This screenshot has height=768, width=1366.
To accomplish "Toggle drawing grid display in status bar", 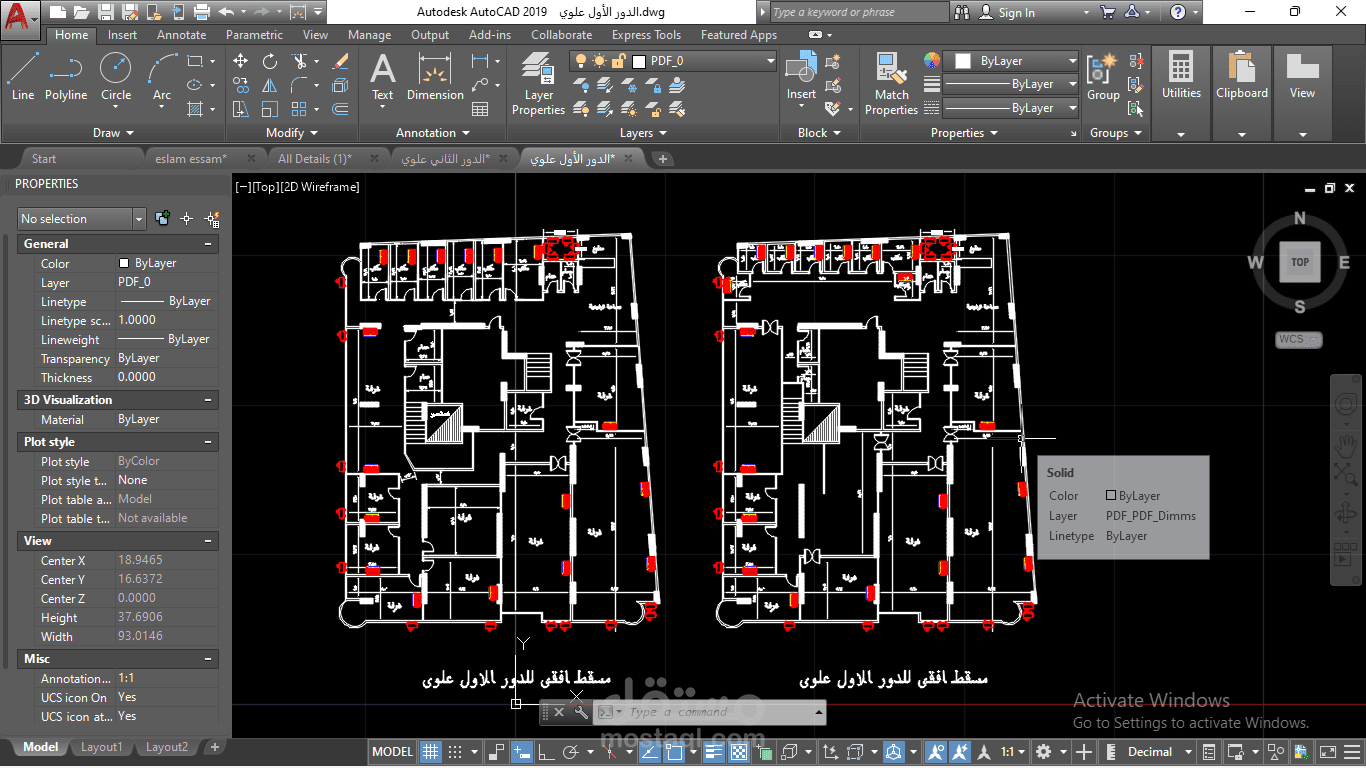I will (430, 751).
